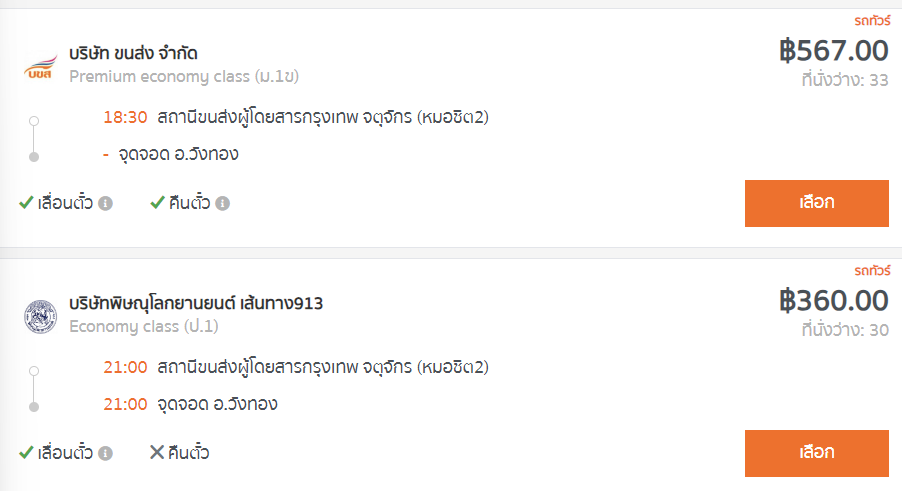
Task: Open info icon beside คืนตั๋ว on ฿567 trip
Action: pyautogui.click(x=223, y=204)
